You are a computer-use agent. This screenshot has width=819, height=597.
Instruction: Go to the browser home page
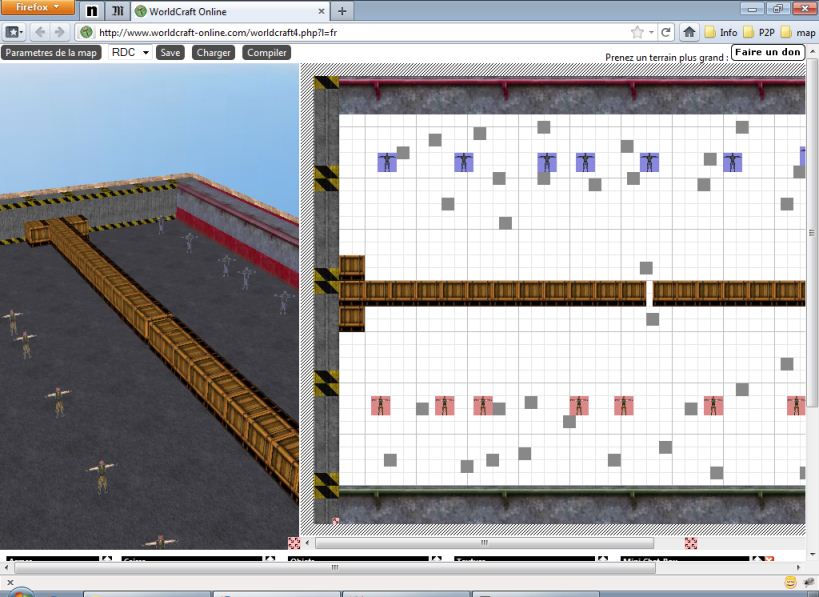coord(689,32)
